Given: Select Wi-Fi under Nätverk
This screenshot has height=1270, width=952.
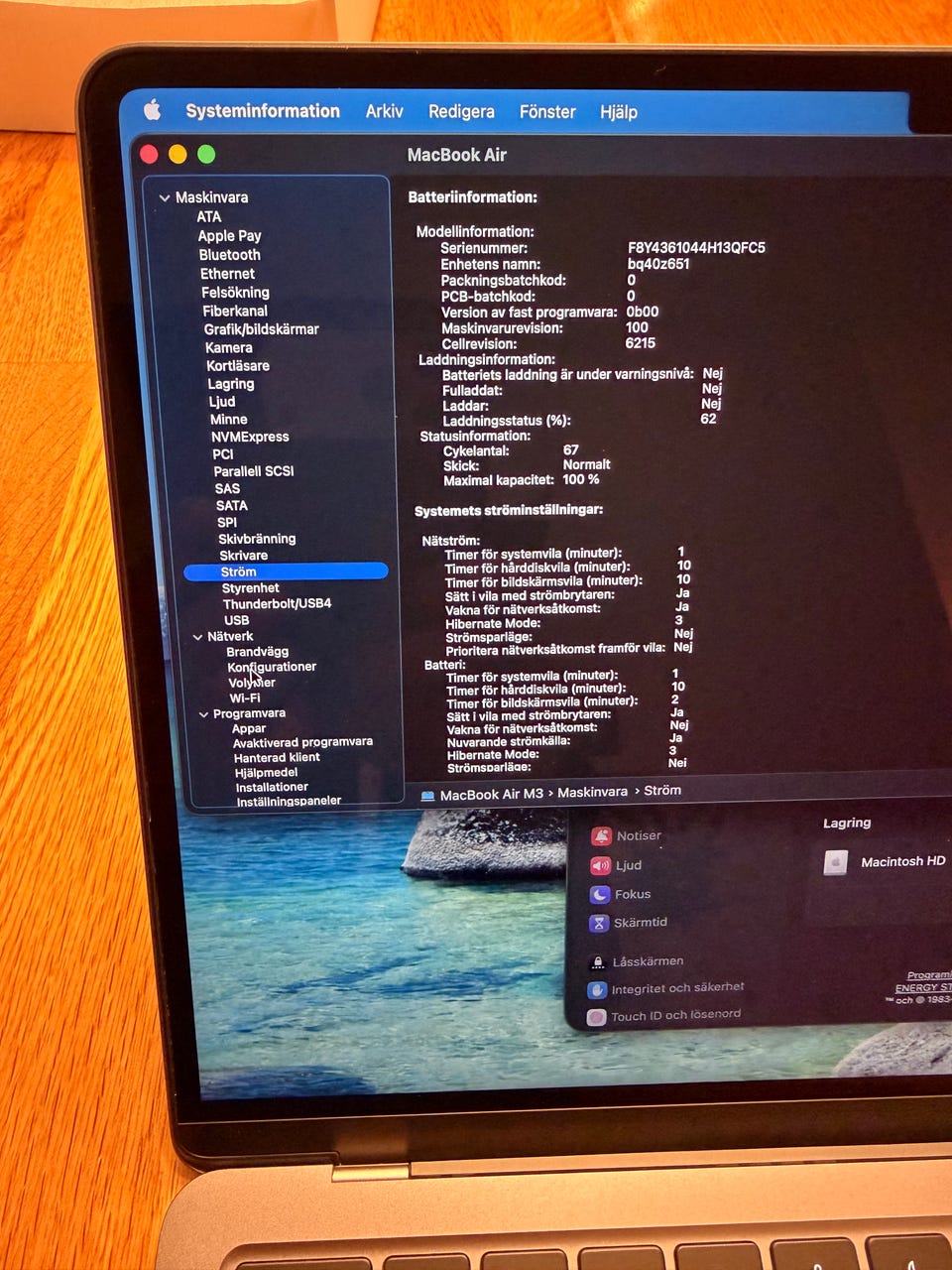Looking at the screenshot, I should click(x=245, y=698).
